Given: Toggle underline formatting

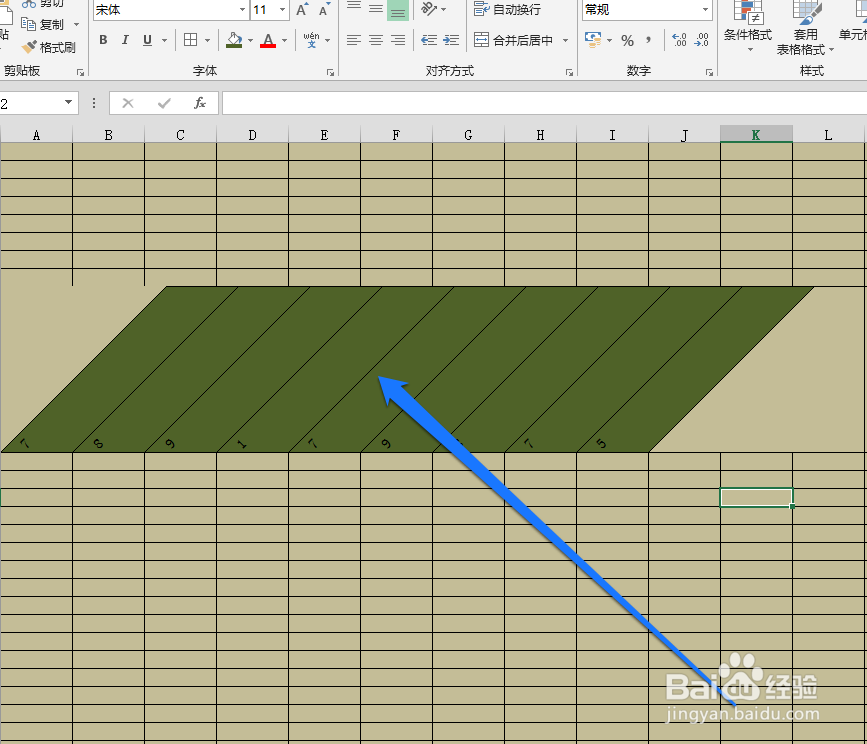Looking at the screenshot, I should point(147,40).
